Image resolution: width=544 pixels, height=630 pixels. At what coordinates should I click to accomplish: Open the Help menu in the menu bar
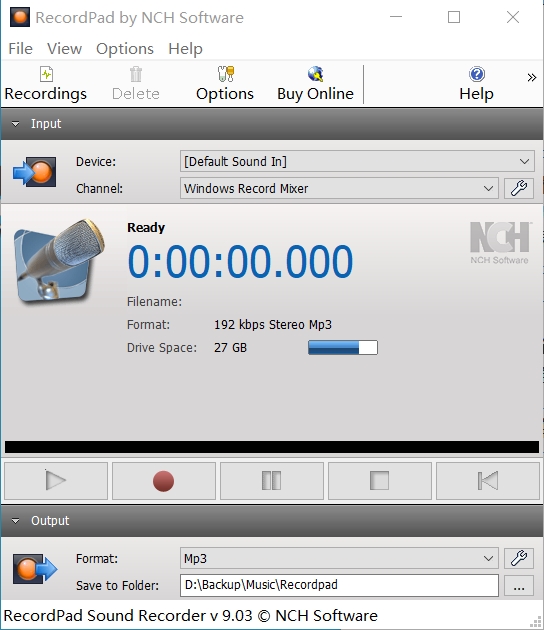185,49
